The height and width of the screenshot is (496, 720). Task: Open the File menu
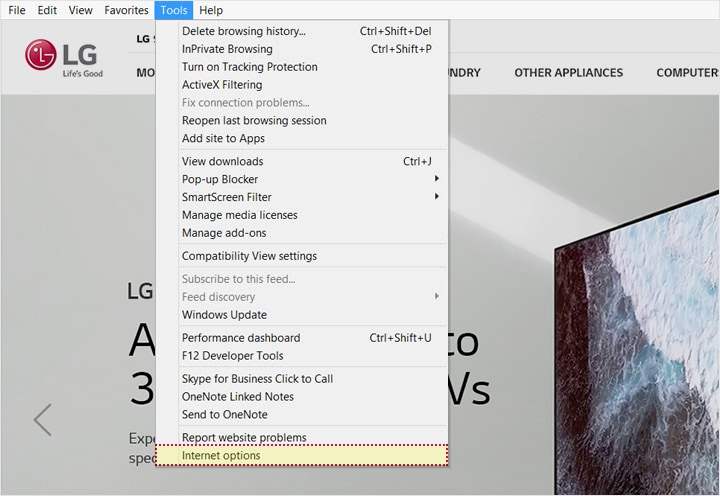tap(17, 10)
